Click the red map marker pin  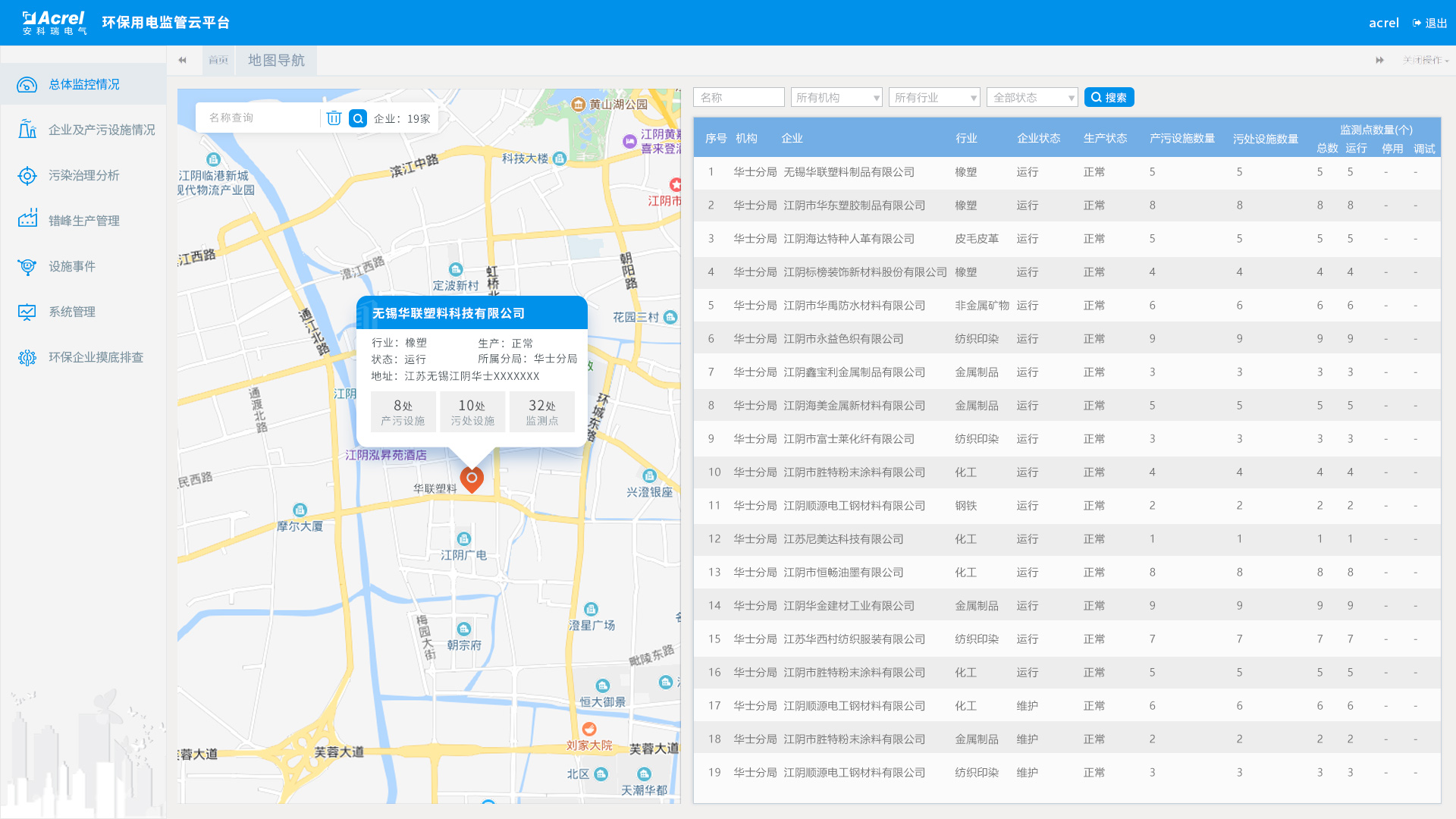[472, 479]
